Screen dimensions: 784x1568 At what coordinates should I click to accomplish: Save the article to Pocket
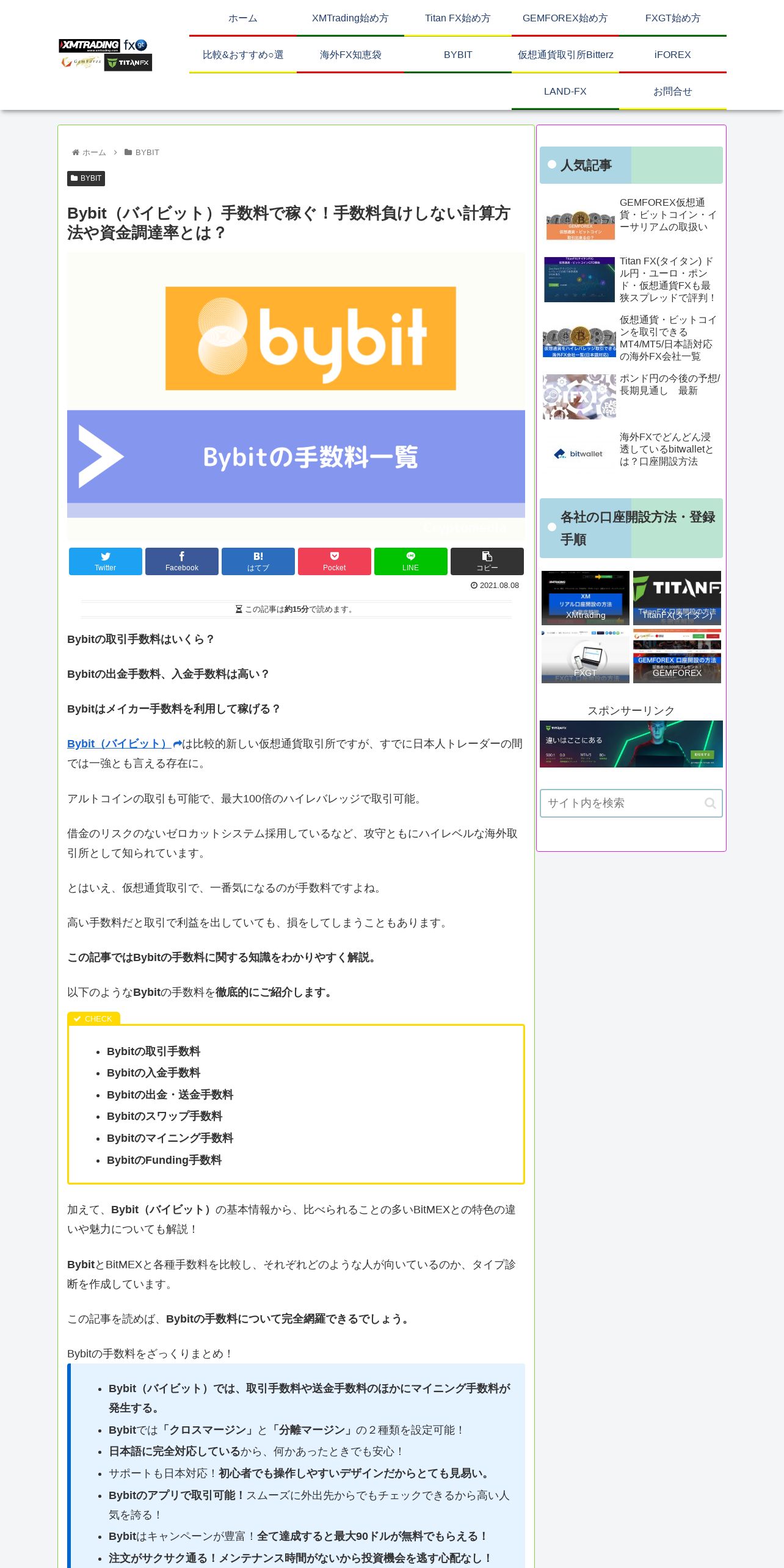pyautogui.click(x=335, y=561)
